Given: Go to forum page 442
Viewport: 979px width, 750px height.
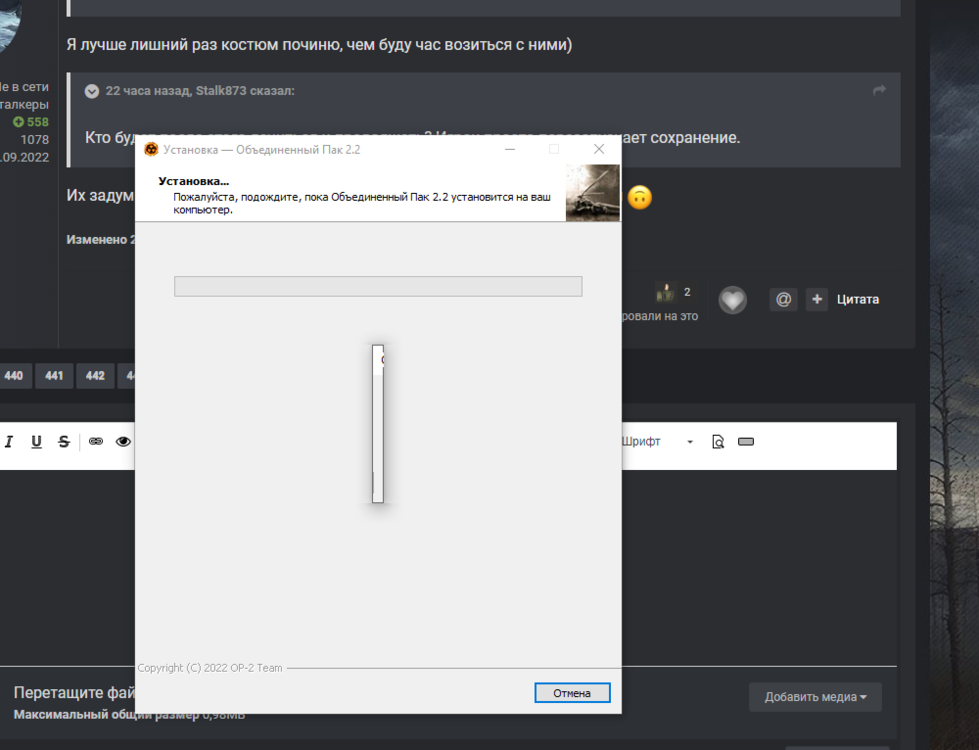Looking at the screenshot, I should (95, 375).
